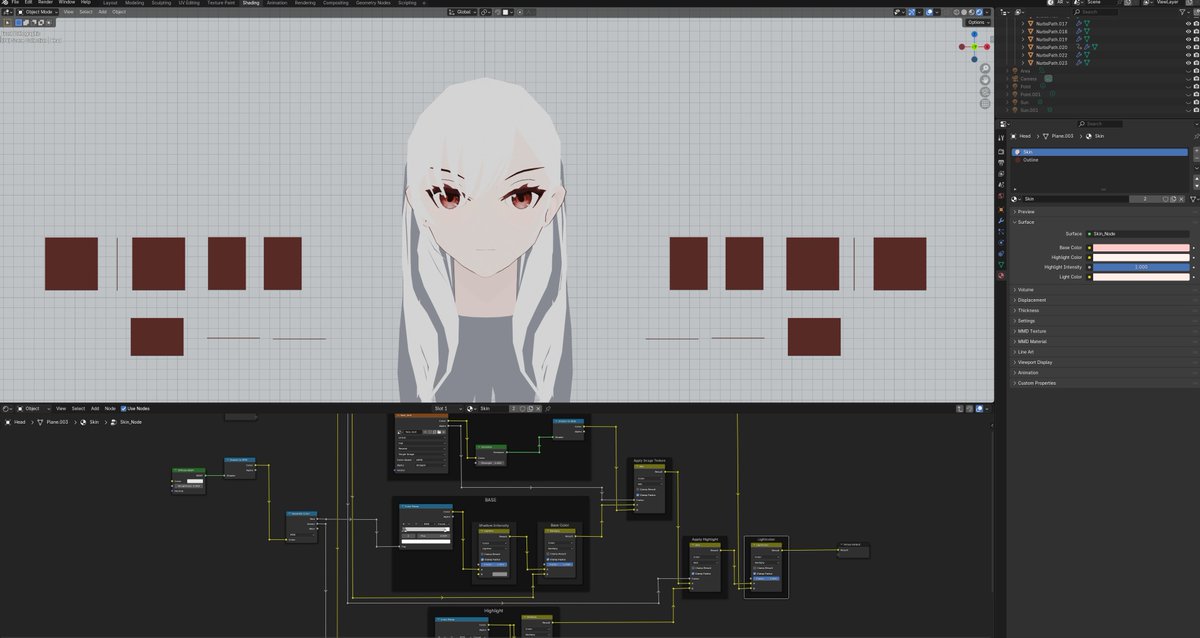This screenshot has height=638, width=1200.
Task: Hide NurbsPath.017 with its eye icon
Action: click(x=1187, y=23)
